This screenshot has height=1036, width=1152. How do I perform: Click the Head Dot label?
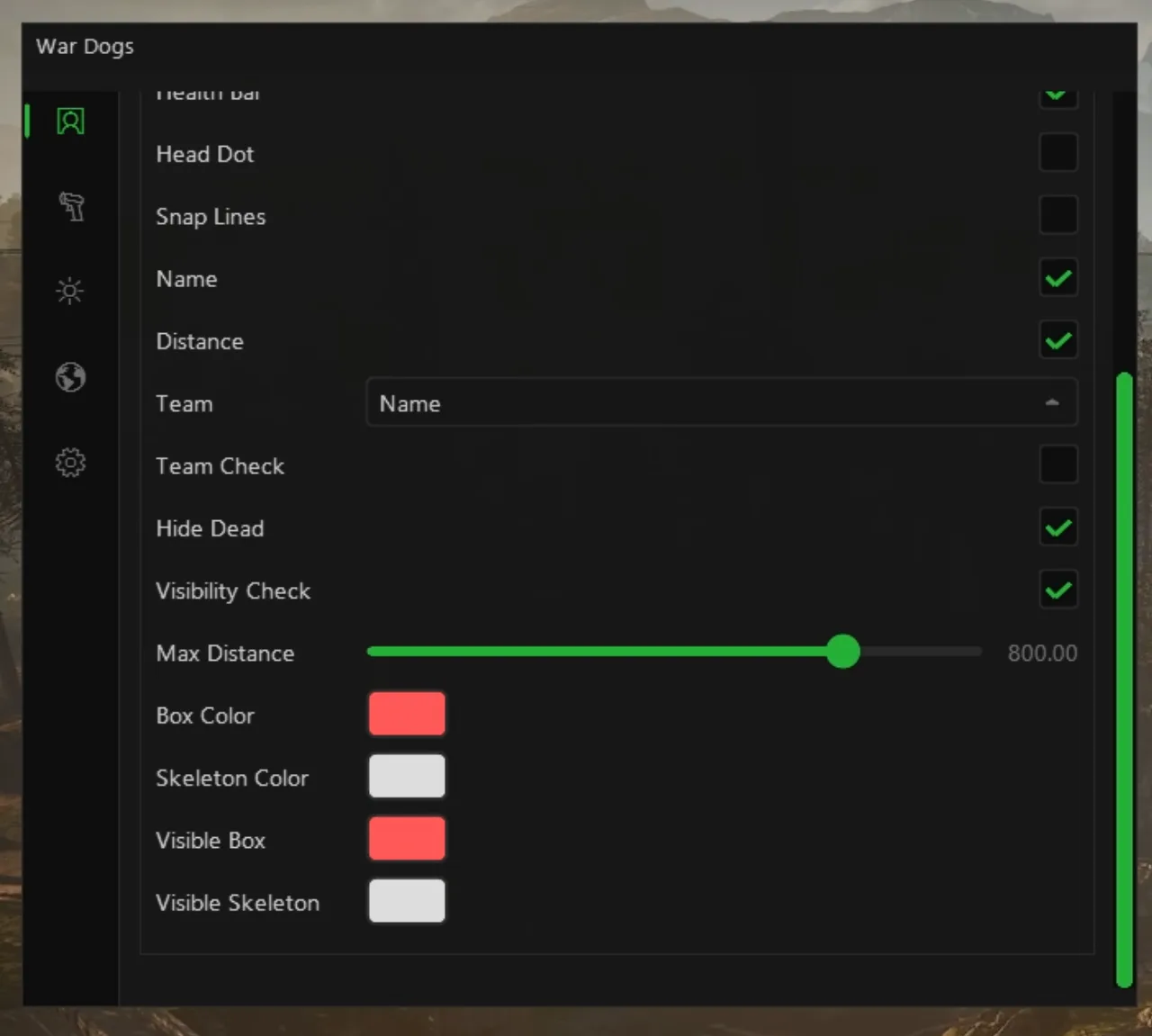pyautogui.click(x=205, y=154)
